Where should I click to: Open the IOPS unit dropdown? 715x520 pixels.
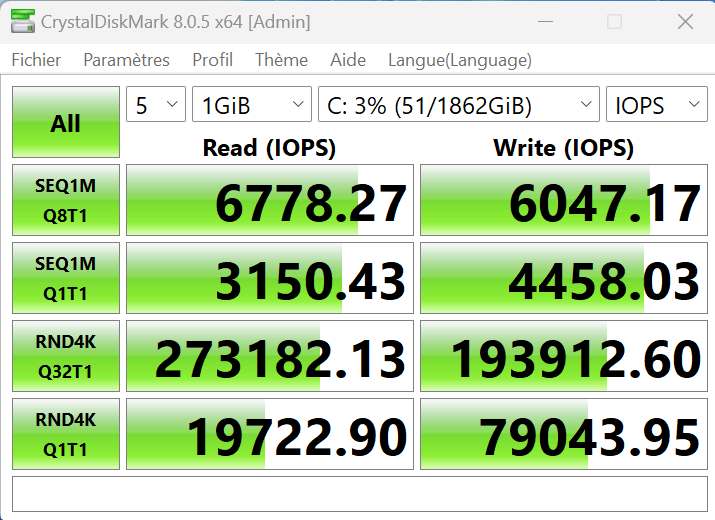[x=657, y=104]
